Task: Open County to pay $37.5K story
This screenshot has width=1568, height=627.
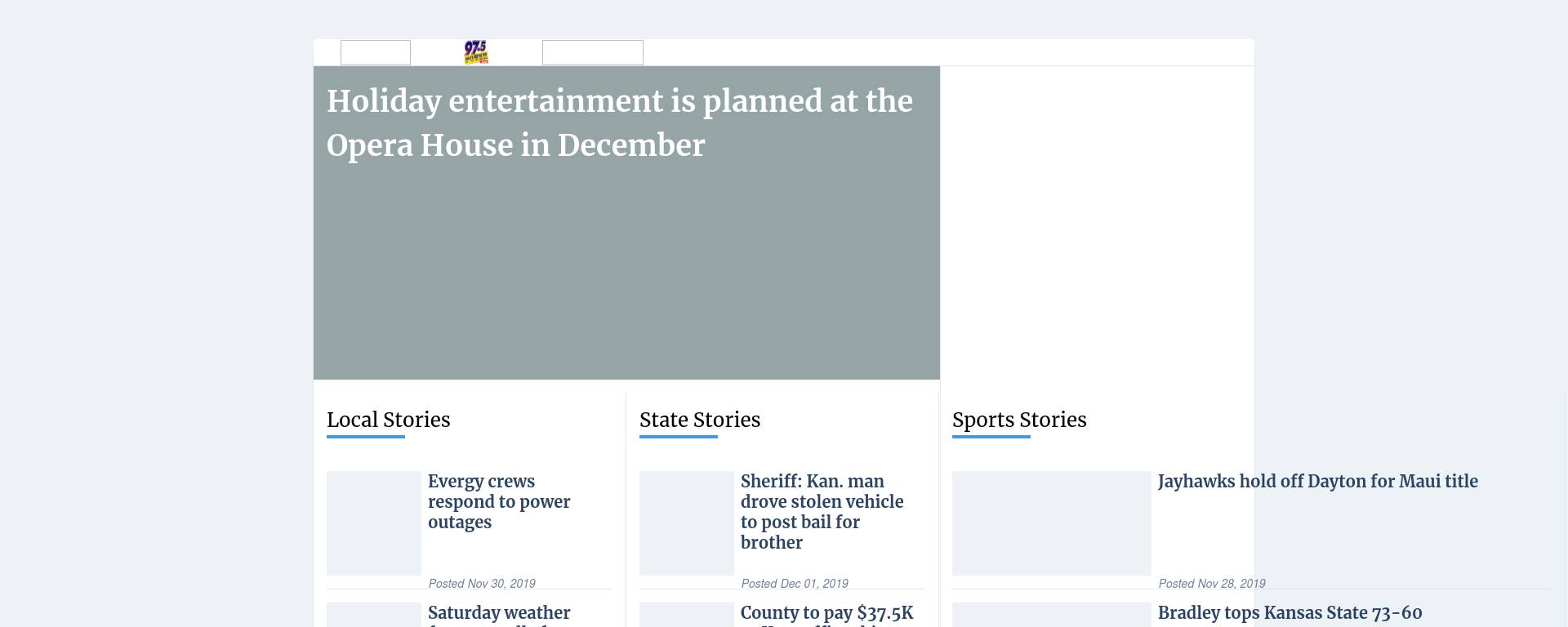Action: [x=826, y=613]
